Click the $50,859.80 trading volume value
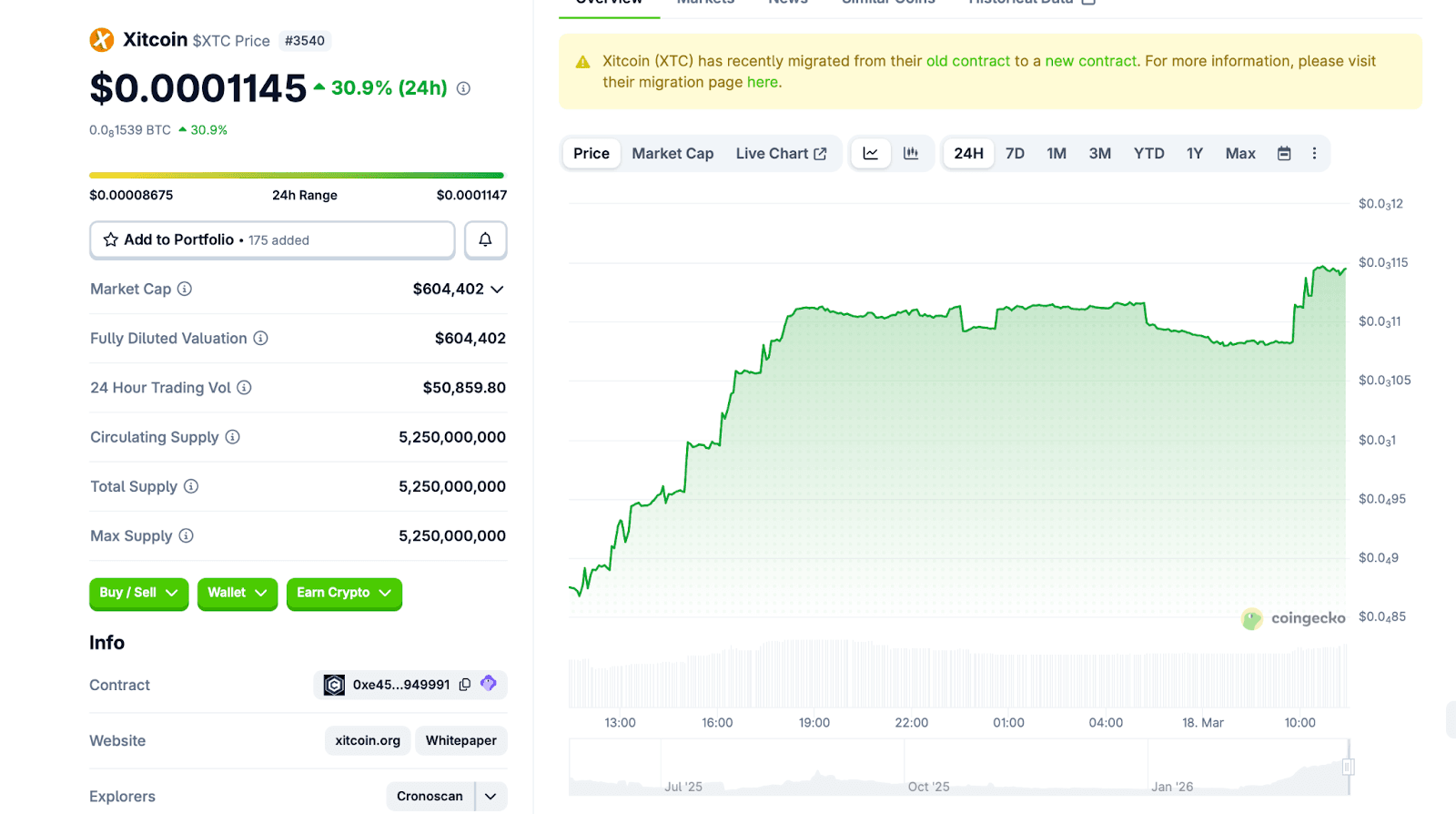 point(464,388)
